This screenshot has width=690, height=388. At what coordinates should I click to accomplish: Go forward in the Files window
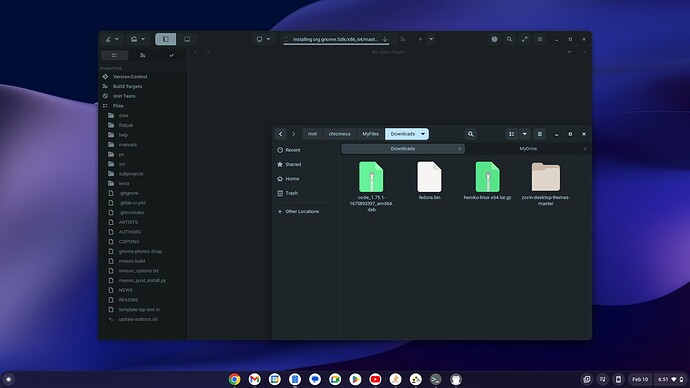[294, 134]
